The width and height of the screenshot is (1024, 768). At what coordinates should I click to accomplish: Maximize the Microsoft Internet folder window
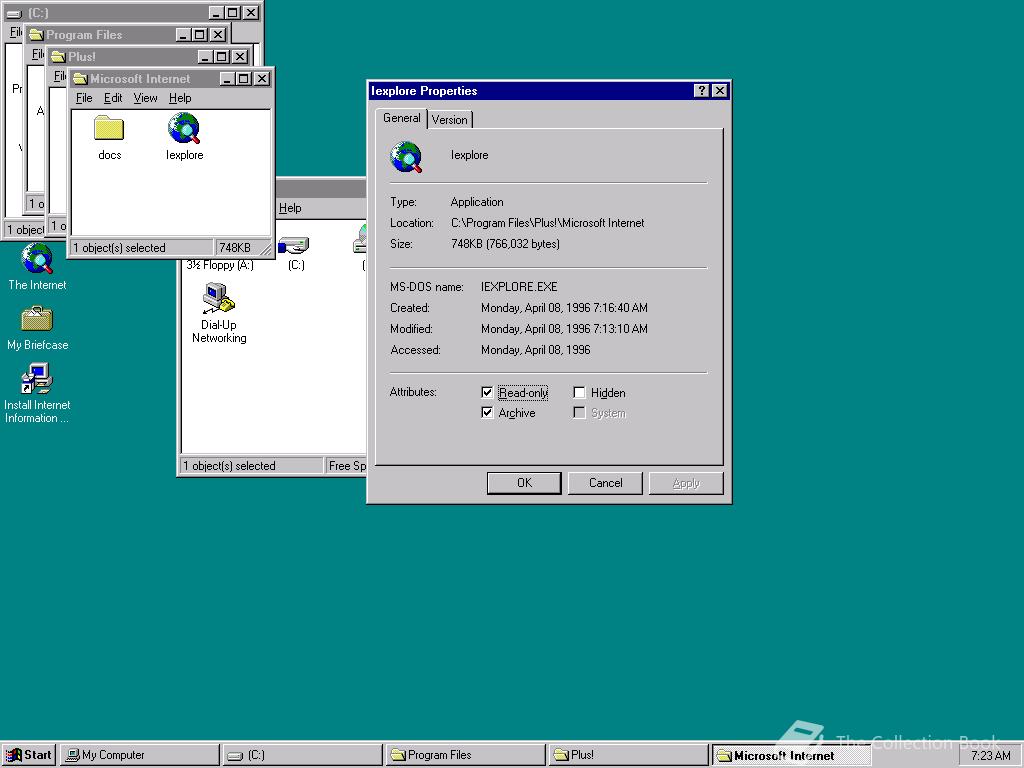244,79
